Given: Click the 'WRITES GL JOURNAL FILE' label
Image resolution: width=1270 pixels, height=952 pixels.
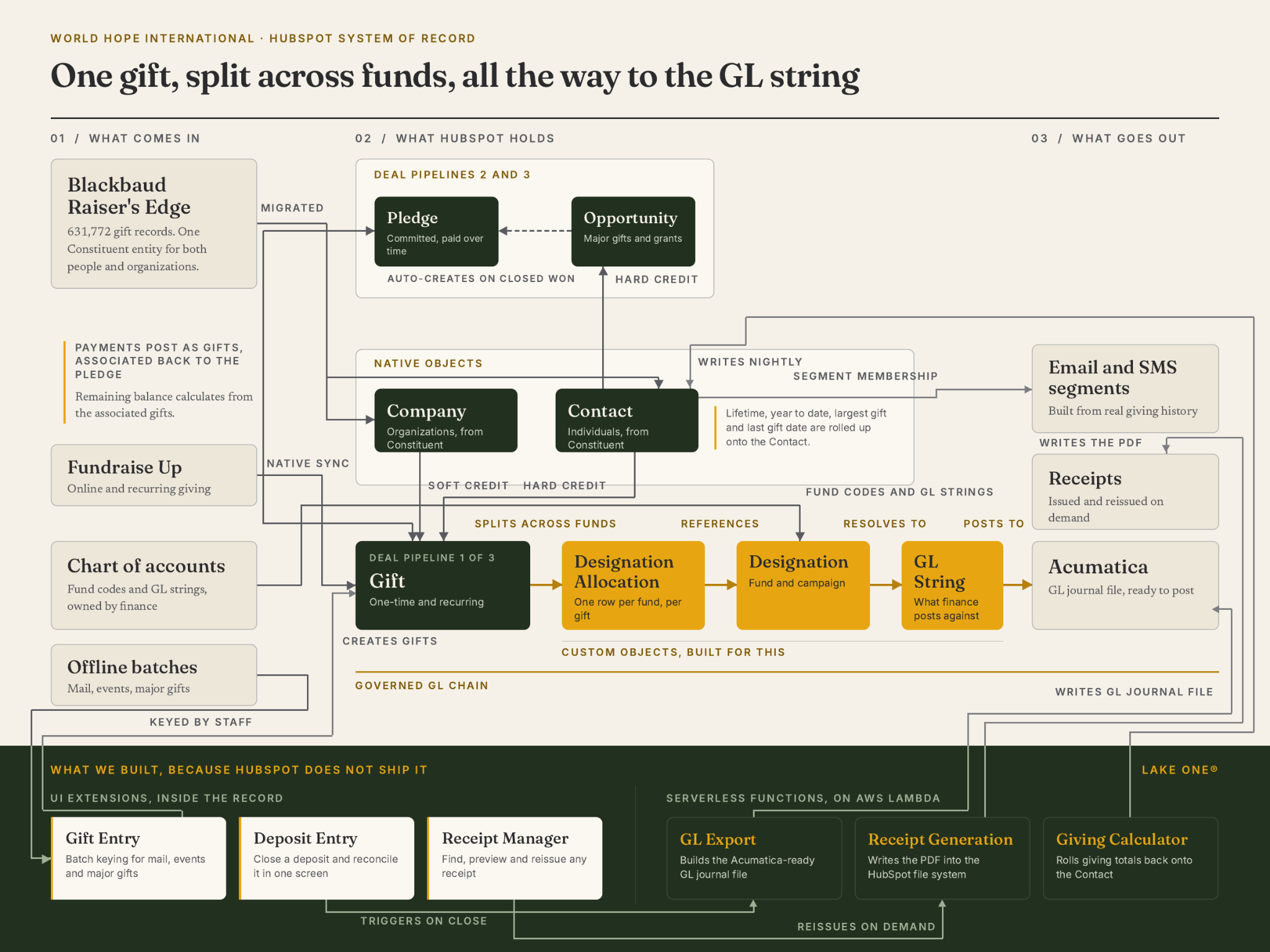Looking at the screenshot, I should tap(1134, 692).
